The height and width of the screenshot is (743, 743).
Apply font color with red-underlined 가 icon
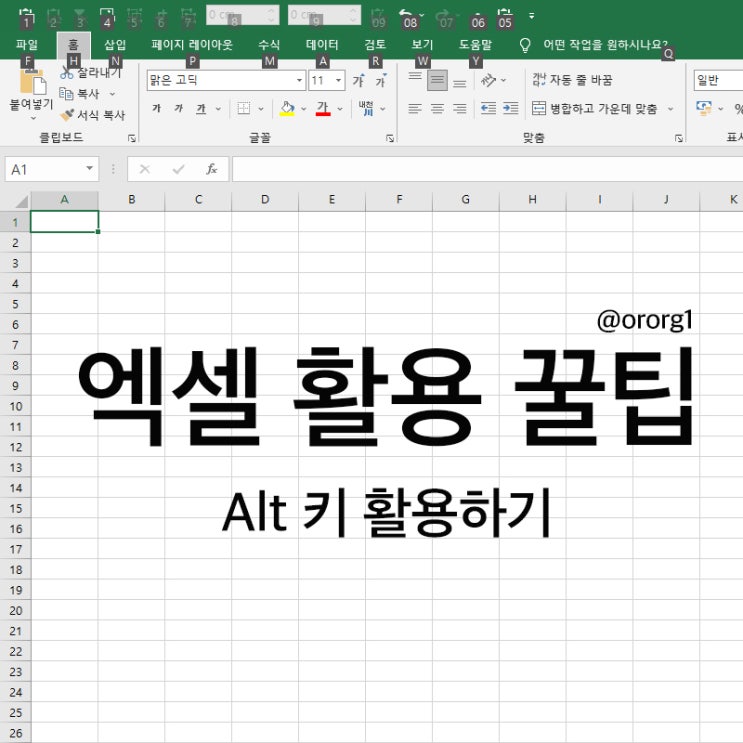click(323, 109)
